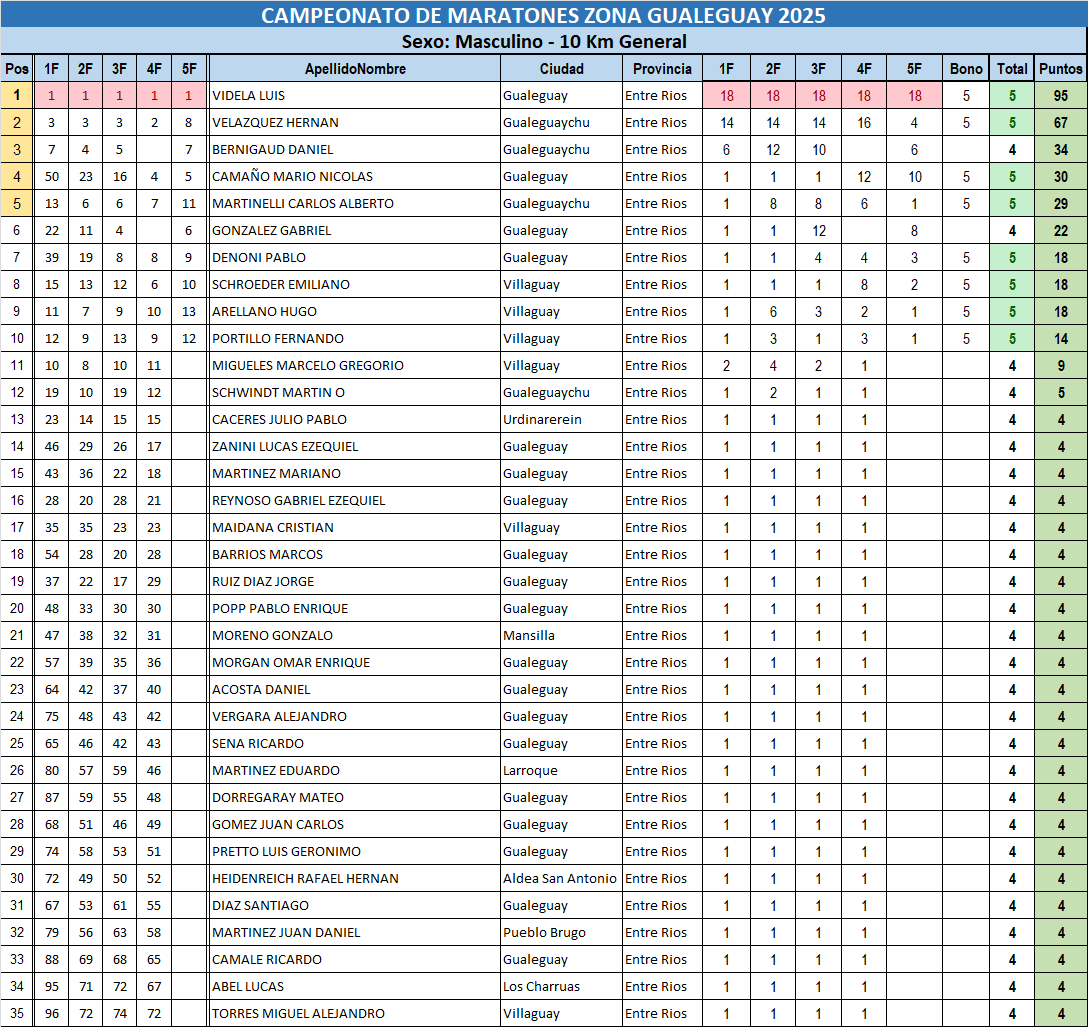
Task: Click the Provincia column header
Action: (x=662, y=69)
